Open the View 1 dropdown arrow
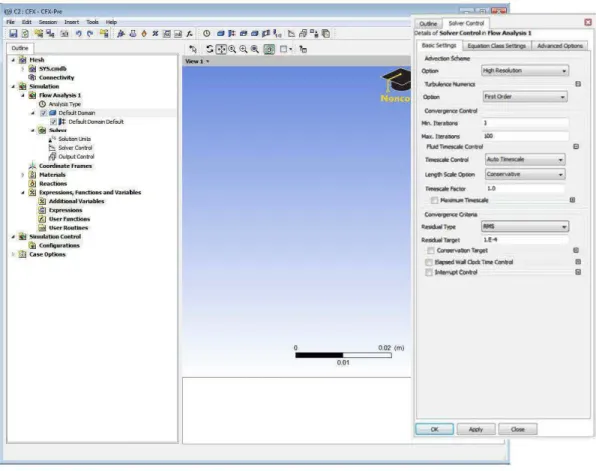Viewport: 596px width, 471px height. (208, 61)
